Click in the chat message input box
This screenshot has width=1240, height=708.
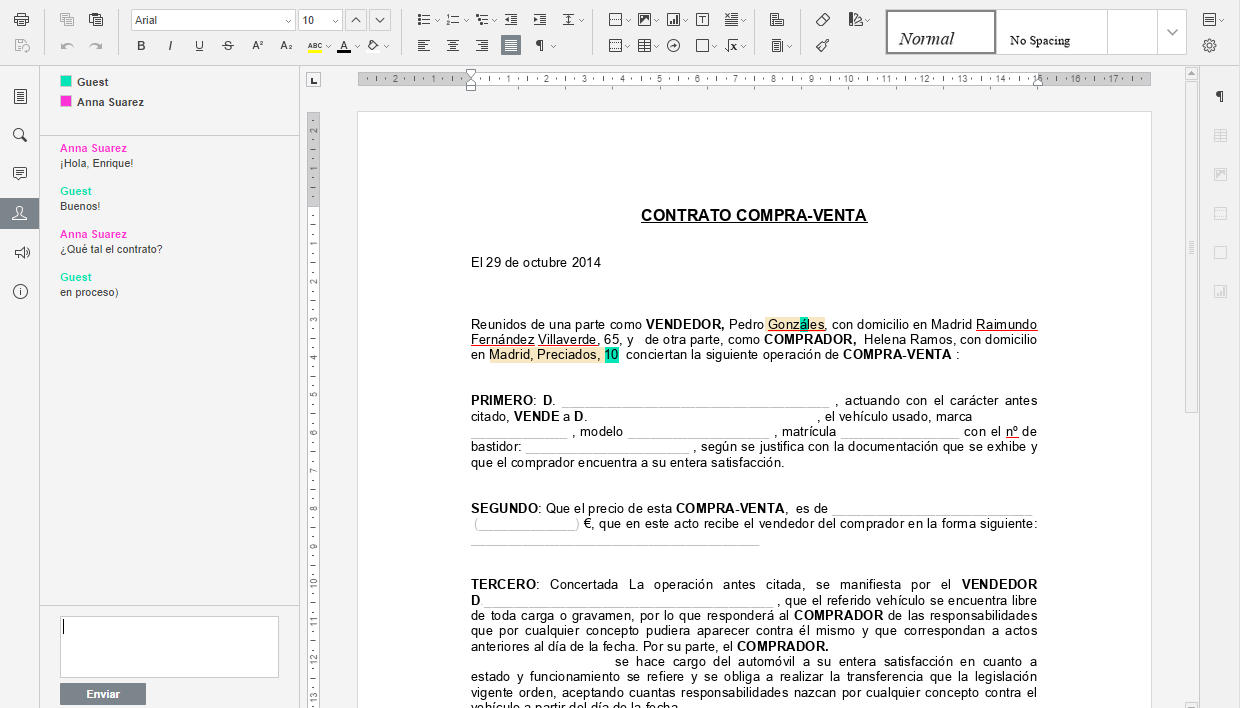tap(169, 647)
